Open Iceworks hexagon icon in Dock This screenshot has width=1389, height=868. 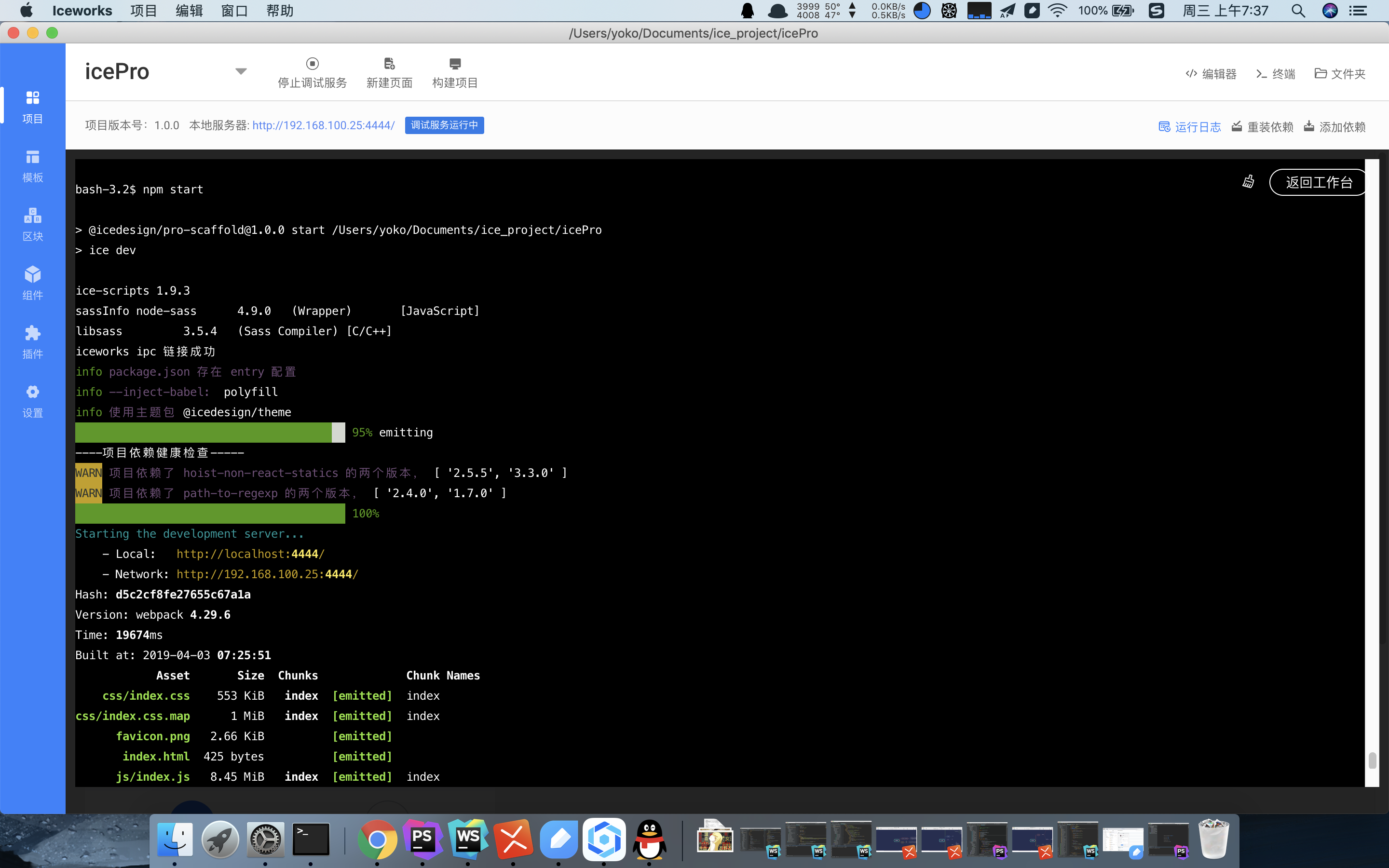(x=604, y=840)
